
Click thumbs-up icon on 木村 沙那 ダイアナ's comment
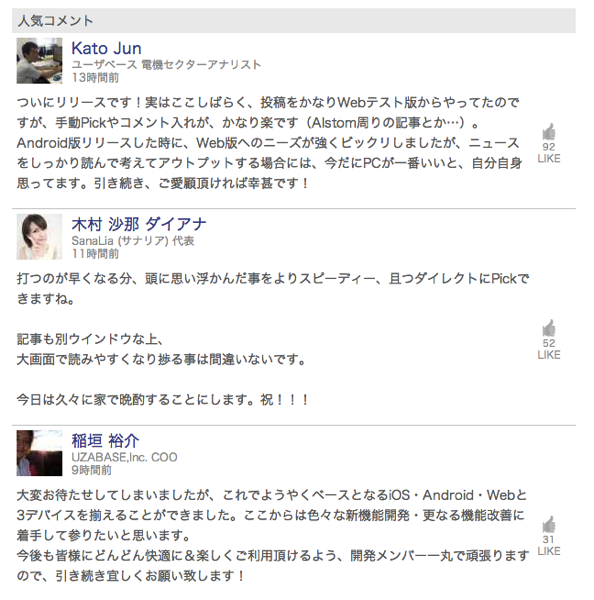coord(548,328)
